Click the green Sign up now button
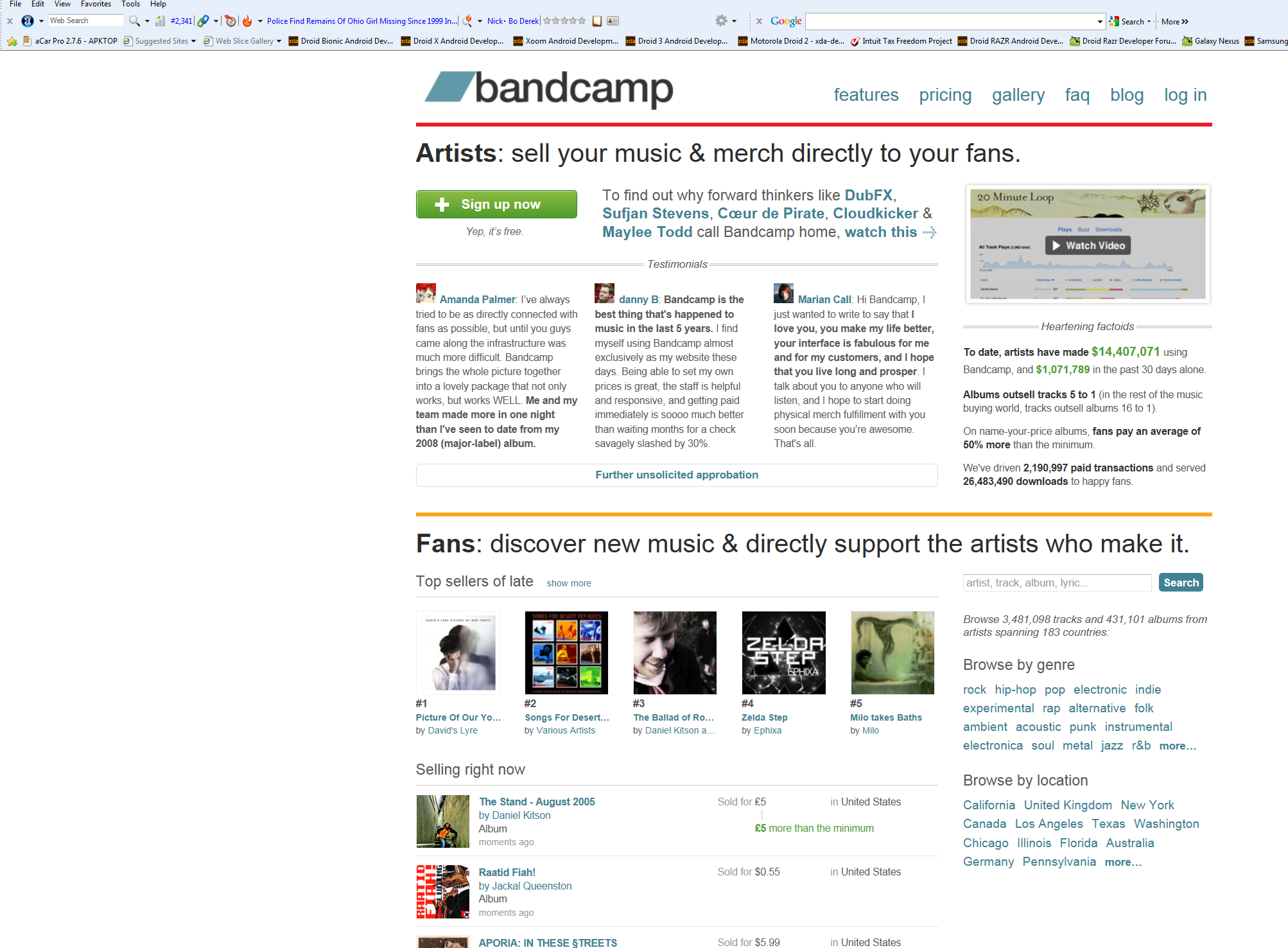Viewport: 1288px width, 948px height. click(x=496, y=204)
